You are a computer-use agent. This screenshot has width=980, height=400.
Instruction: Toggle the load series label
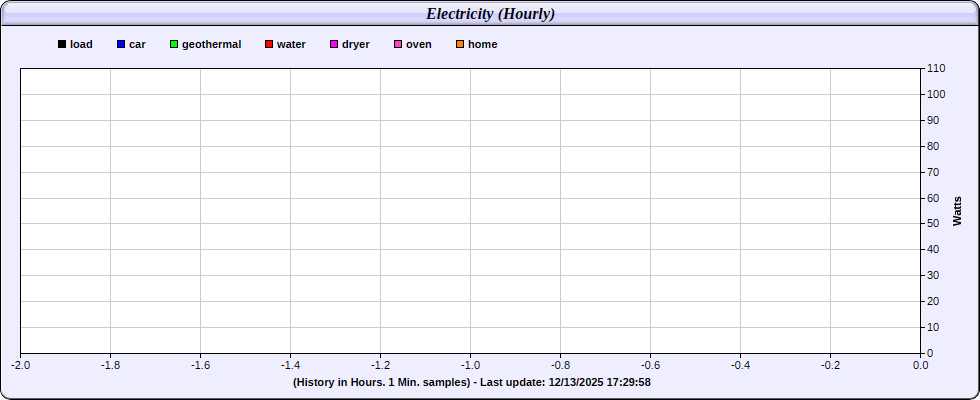click(x=81, y=45)
